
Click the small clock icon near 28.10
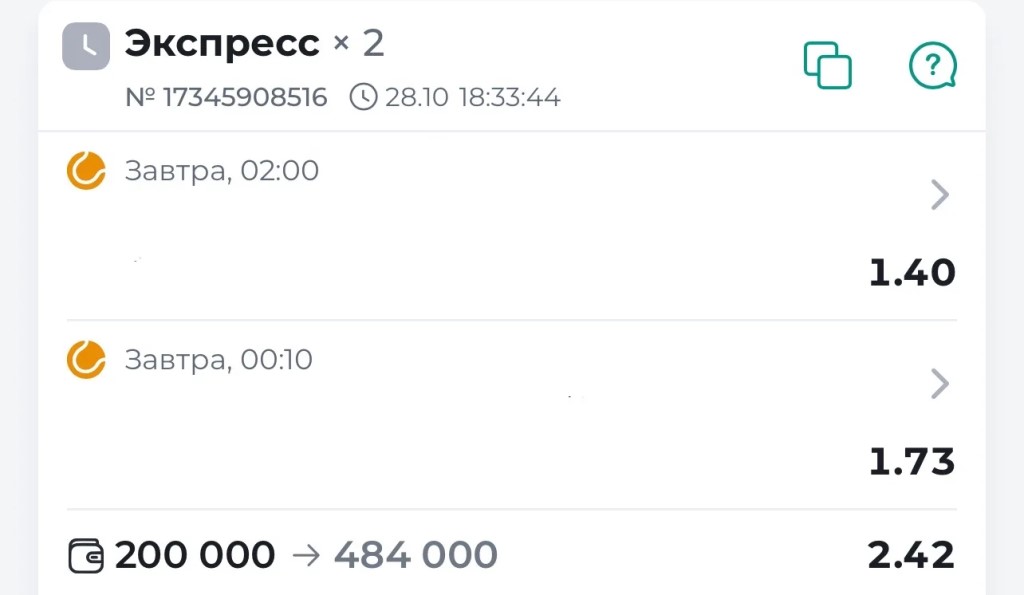pyautogui.click(x=363, y=97)
